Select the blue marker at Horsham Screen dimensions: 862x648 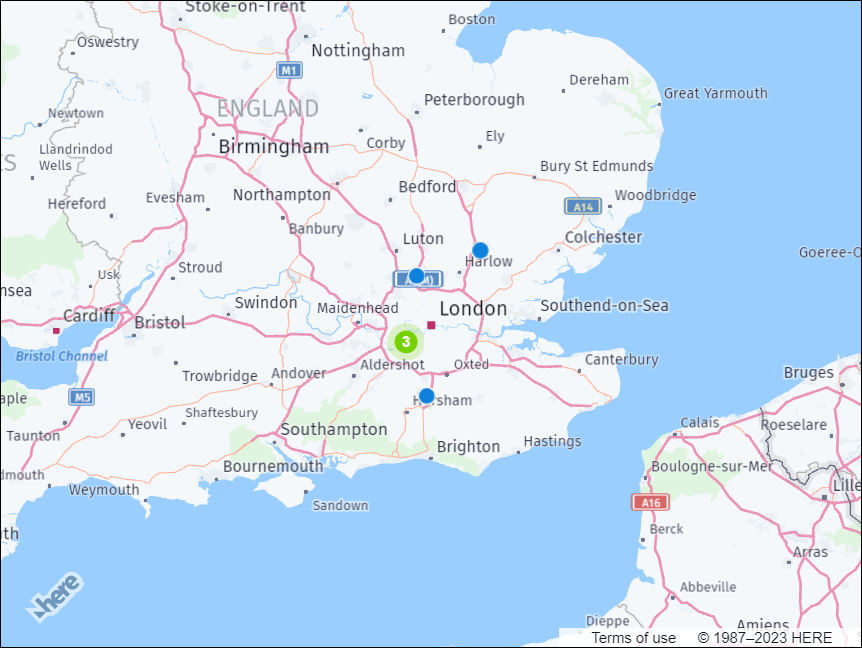[427, 395]
